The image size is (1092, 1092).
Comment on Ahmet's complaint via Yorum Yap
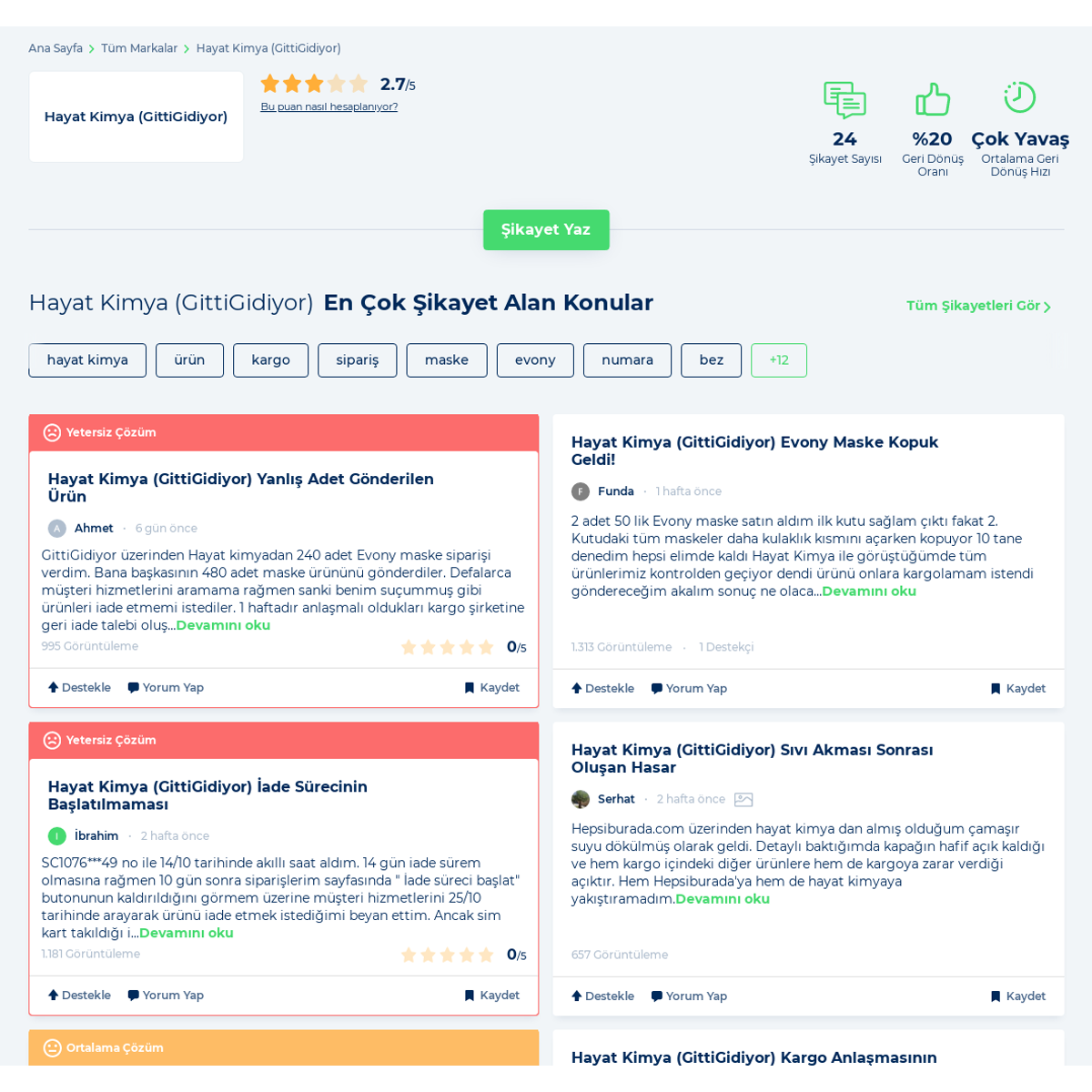(166, 688)
